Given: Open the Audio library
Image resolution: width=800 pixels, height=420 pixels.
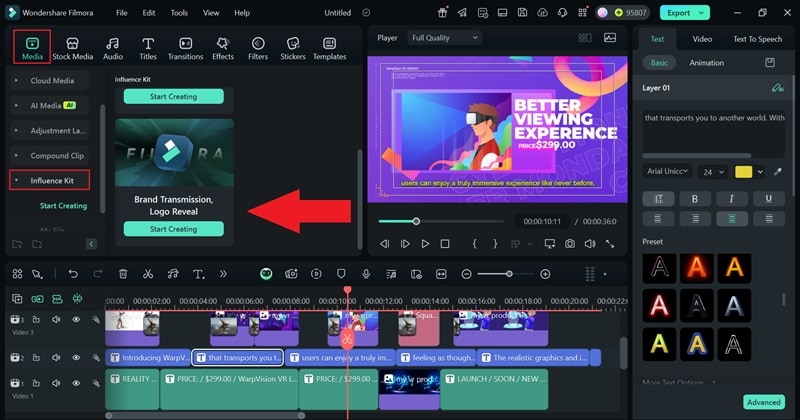Looking at the screenshot, I should (x=113, y=49).
